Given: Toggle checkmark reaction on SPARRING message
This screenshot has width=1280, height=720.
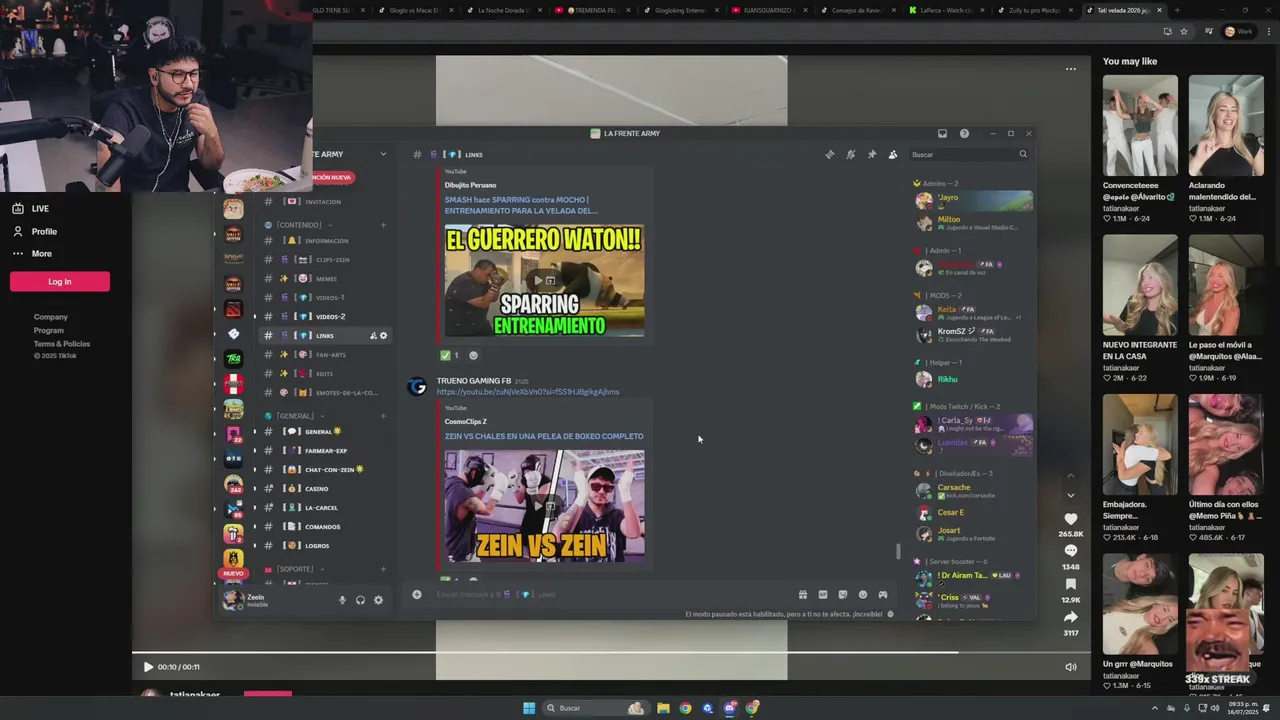Looking at the screenshot, I should click(449, 355).
